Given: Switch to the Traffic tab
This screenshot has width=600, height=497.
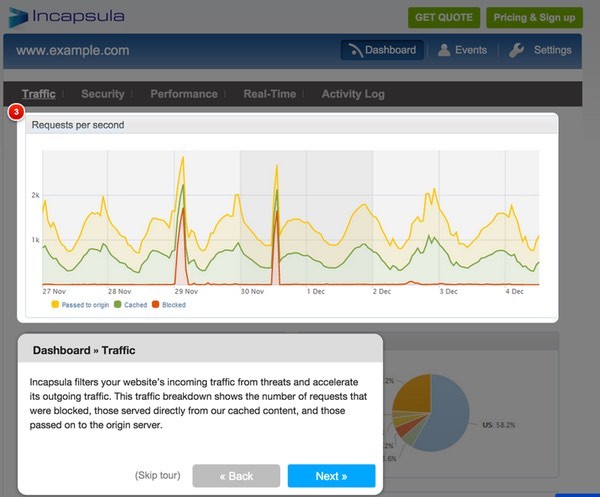Looking at the screenshot, I should coord(39,94).
